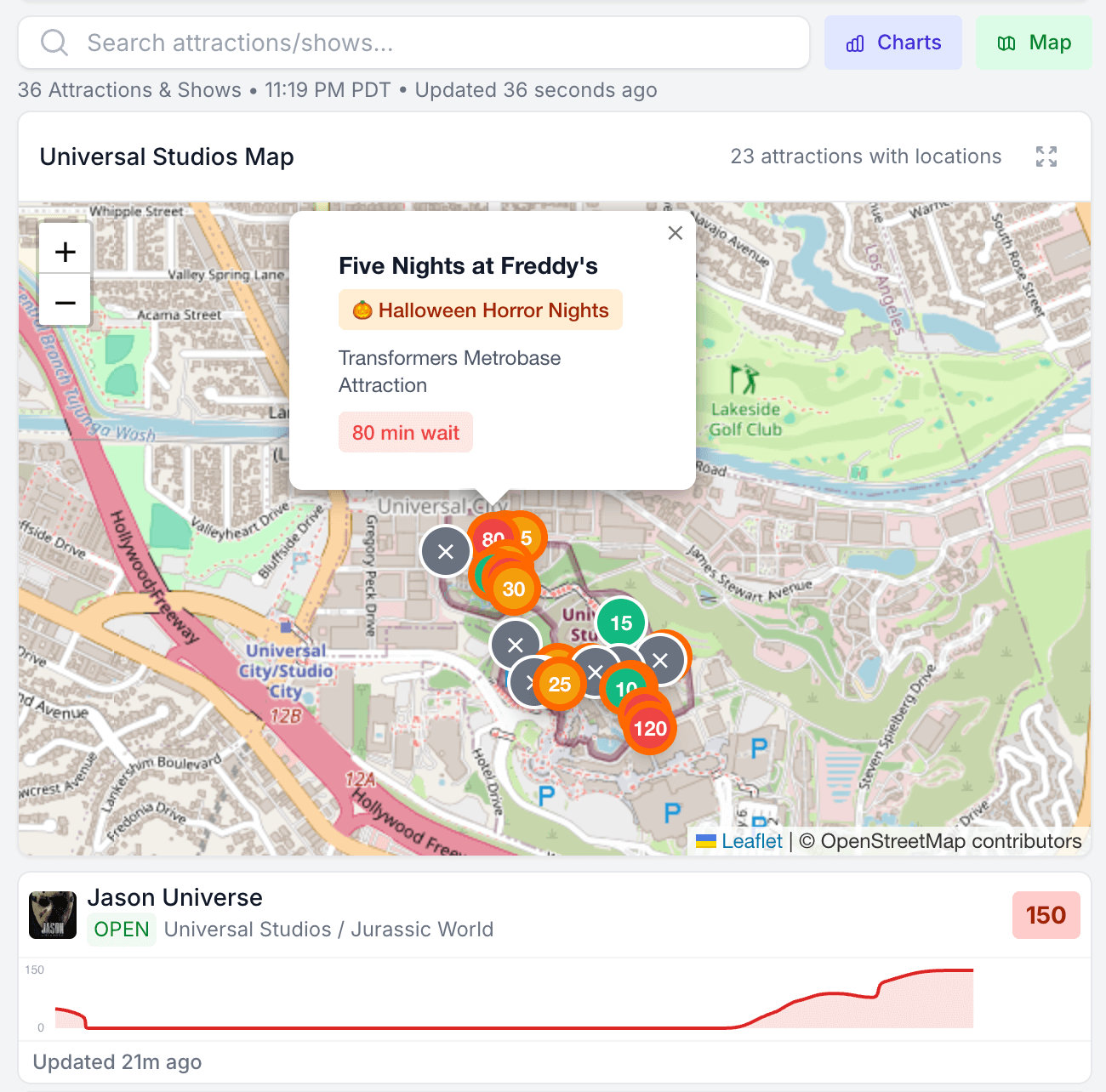Click the Jason Universe title
The width and height of the screenshot is (1106, 1092).
[x=175, y=897]
